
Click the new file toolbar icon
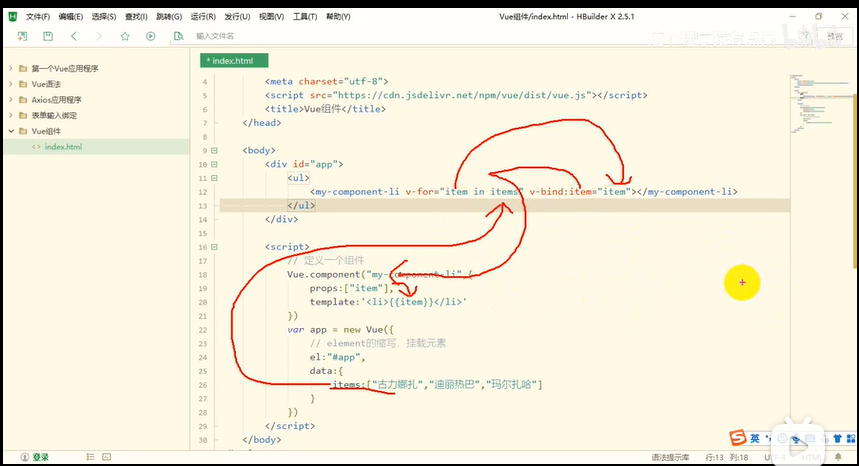coord(22,36)
